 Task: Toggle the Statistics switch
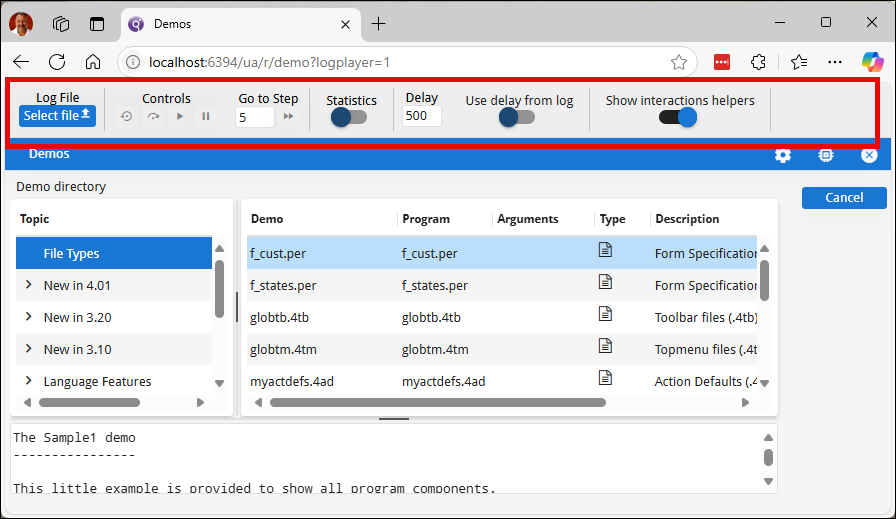tap(349, 117)
